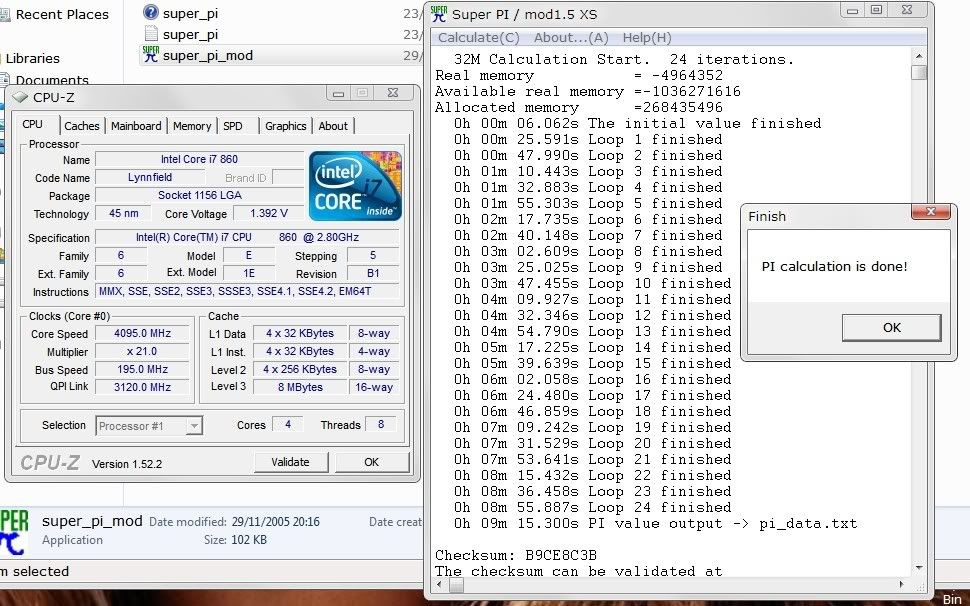Click the horizontal scroll left arrow in Super PI
The width and height of the screenshot is (970, 606).
pos(441,584)
